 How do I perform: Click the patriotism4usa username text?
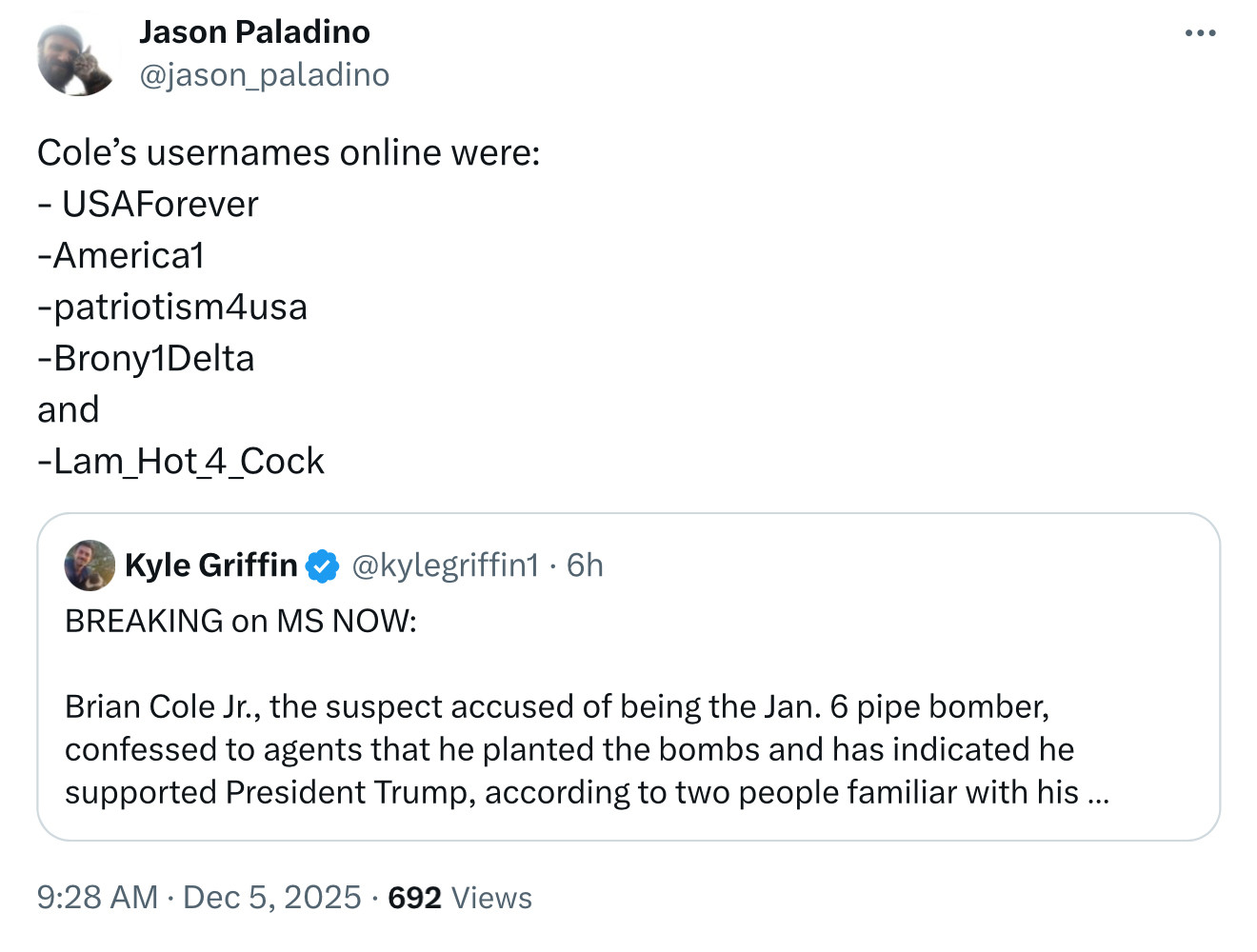(x=180, y=307)
